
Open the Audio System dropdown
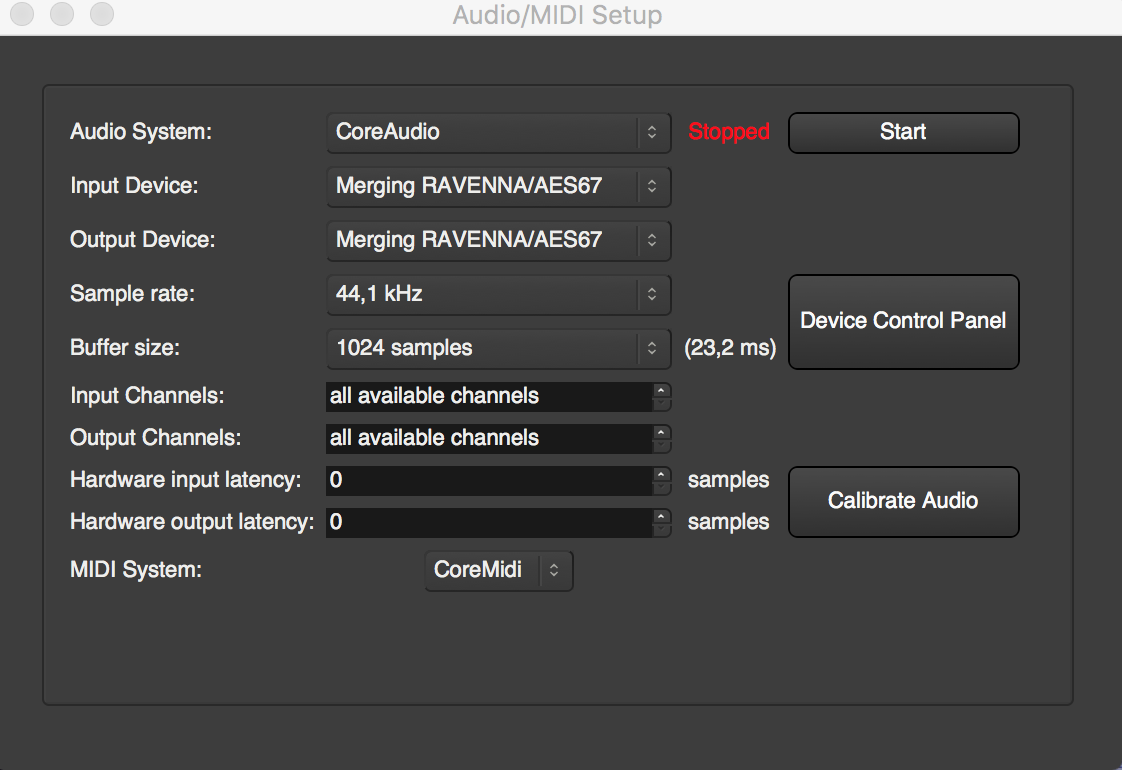coord(498,132)
